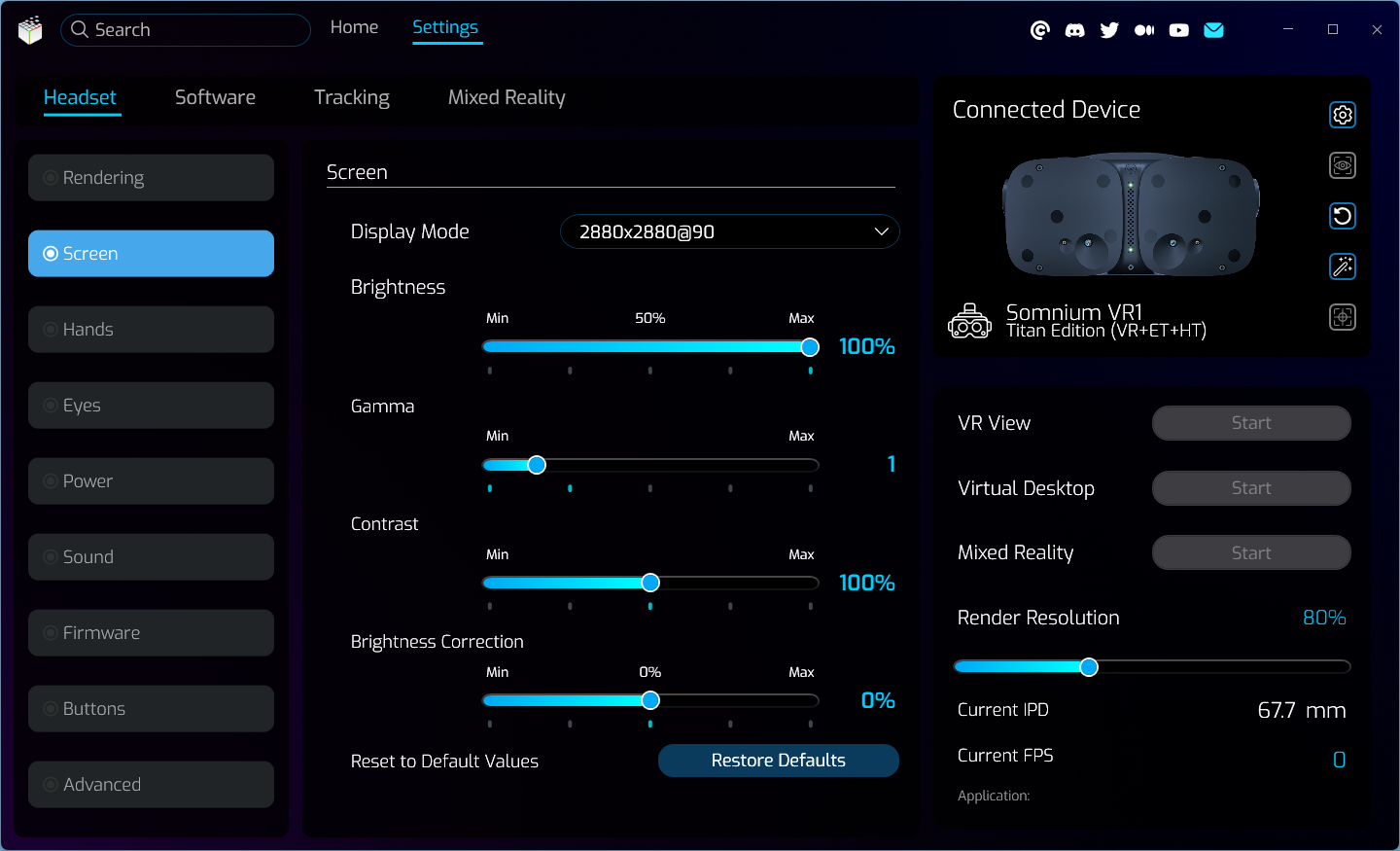The height and width of the screenshot is (851, 1400).
Task: Click the envelope mail icon
Action: tap(1213, 30)
